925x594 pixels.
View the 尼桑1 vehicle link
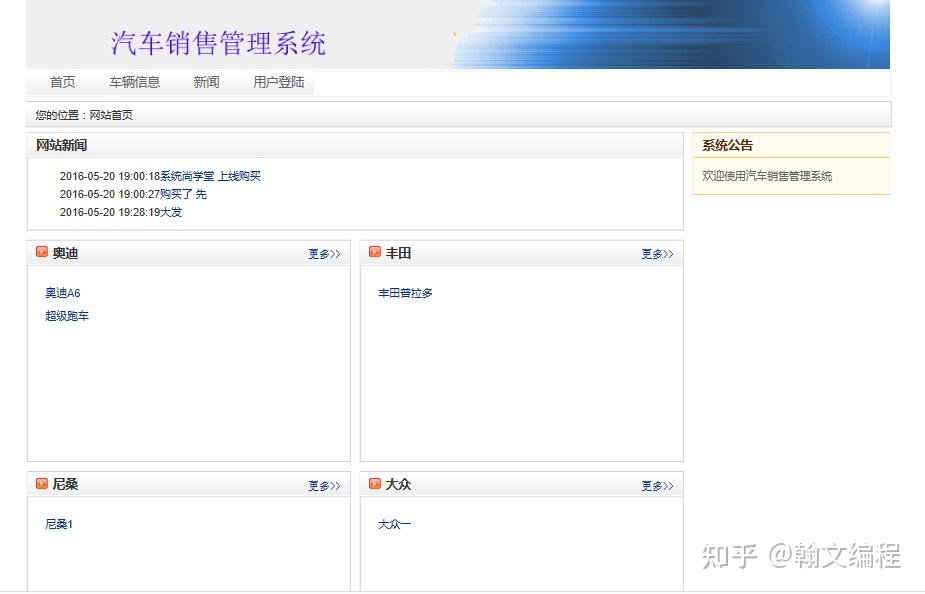coord(58,524)
